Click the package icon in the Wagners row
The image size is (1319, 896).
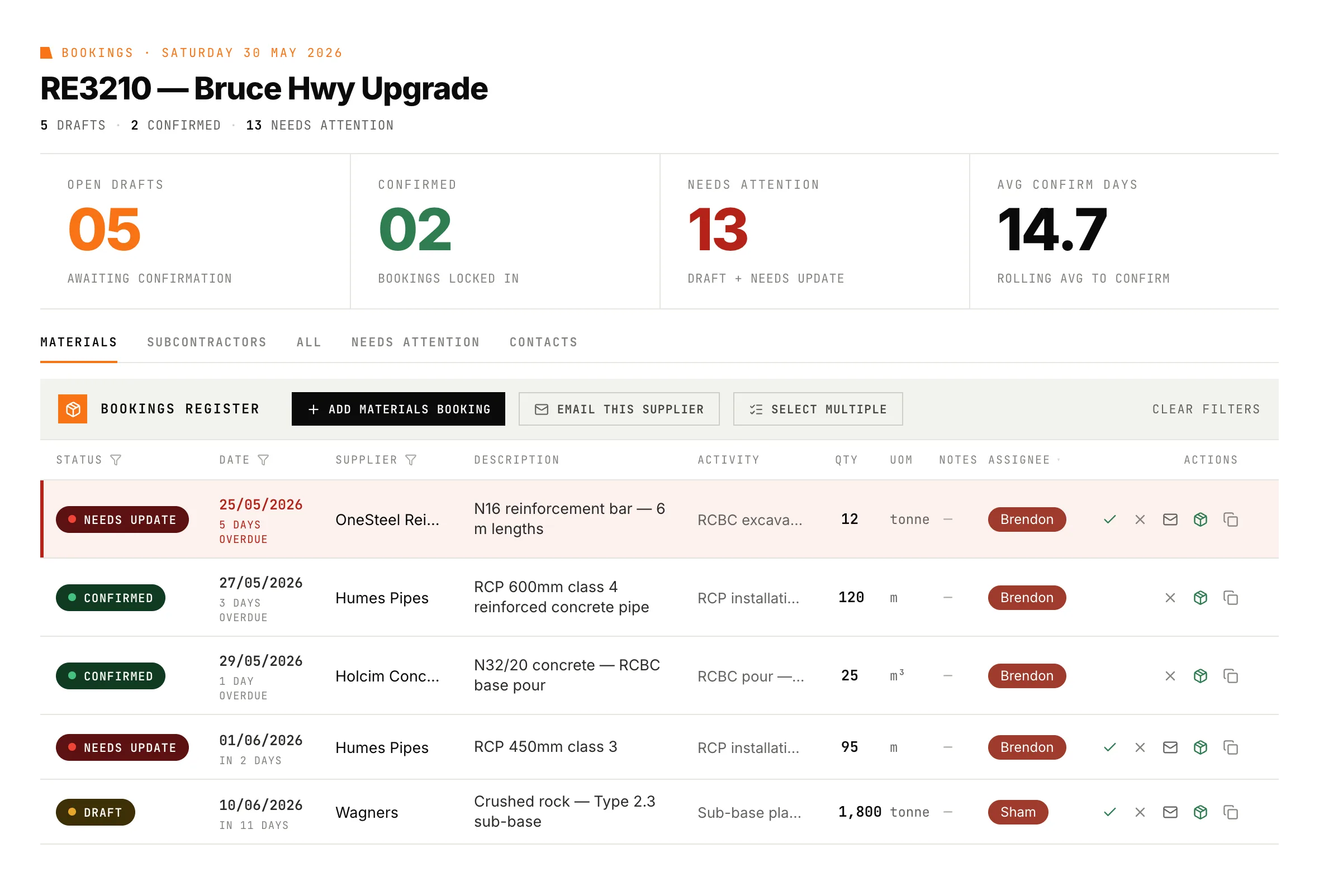[x=1200, y=812]
